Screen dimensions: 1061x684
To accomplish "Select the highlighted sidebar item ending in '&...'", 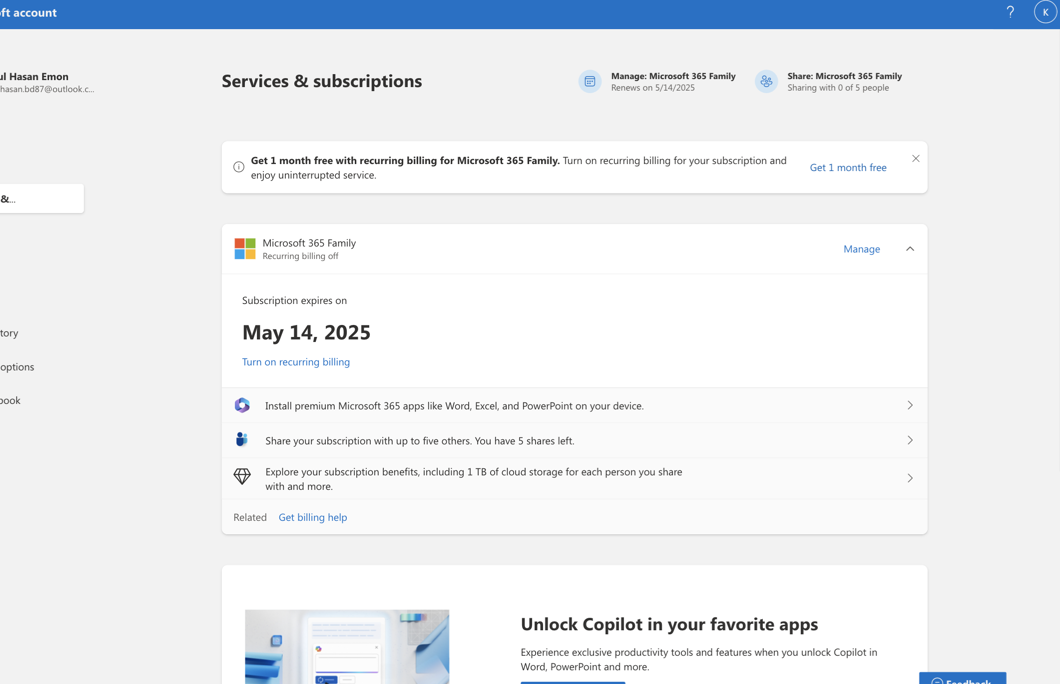I will pos(40,199).
